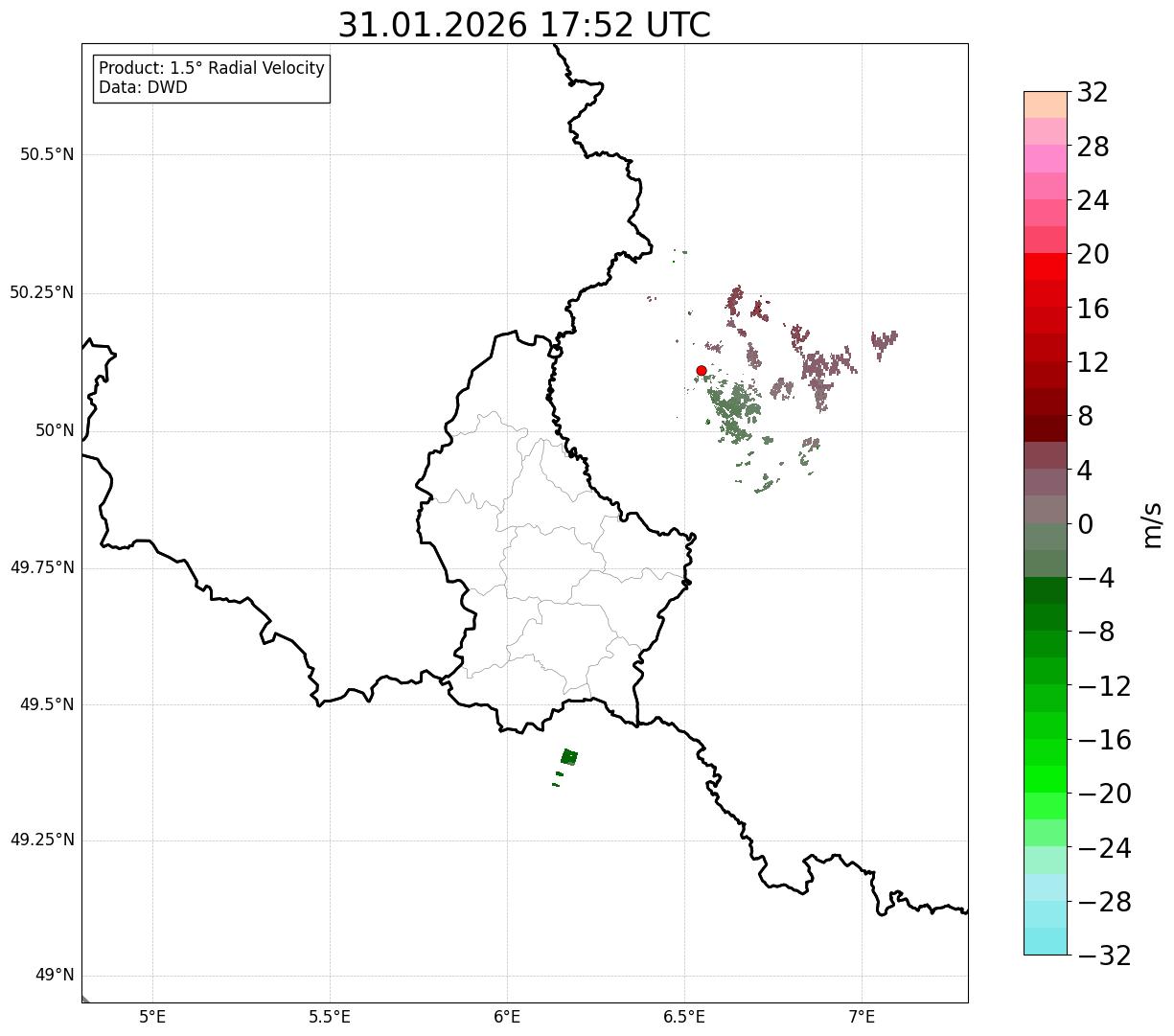The height and width of the screenshot is (1036, 1174).
Task: Click the 49.75°N latitude label
Action: 42,567
